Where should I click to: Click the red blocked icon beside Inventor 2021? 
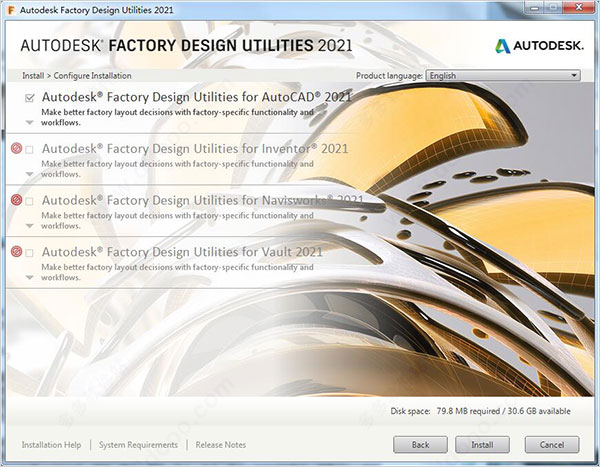pos(16,148)
